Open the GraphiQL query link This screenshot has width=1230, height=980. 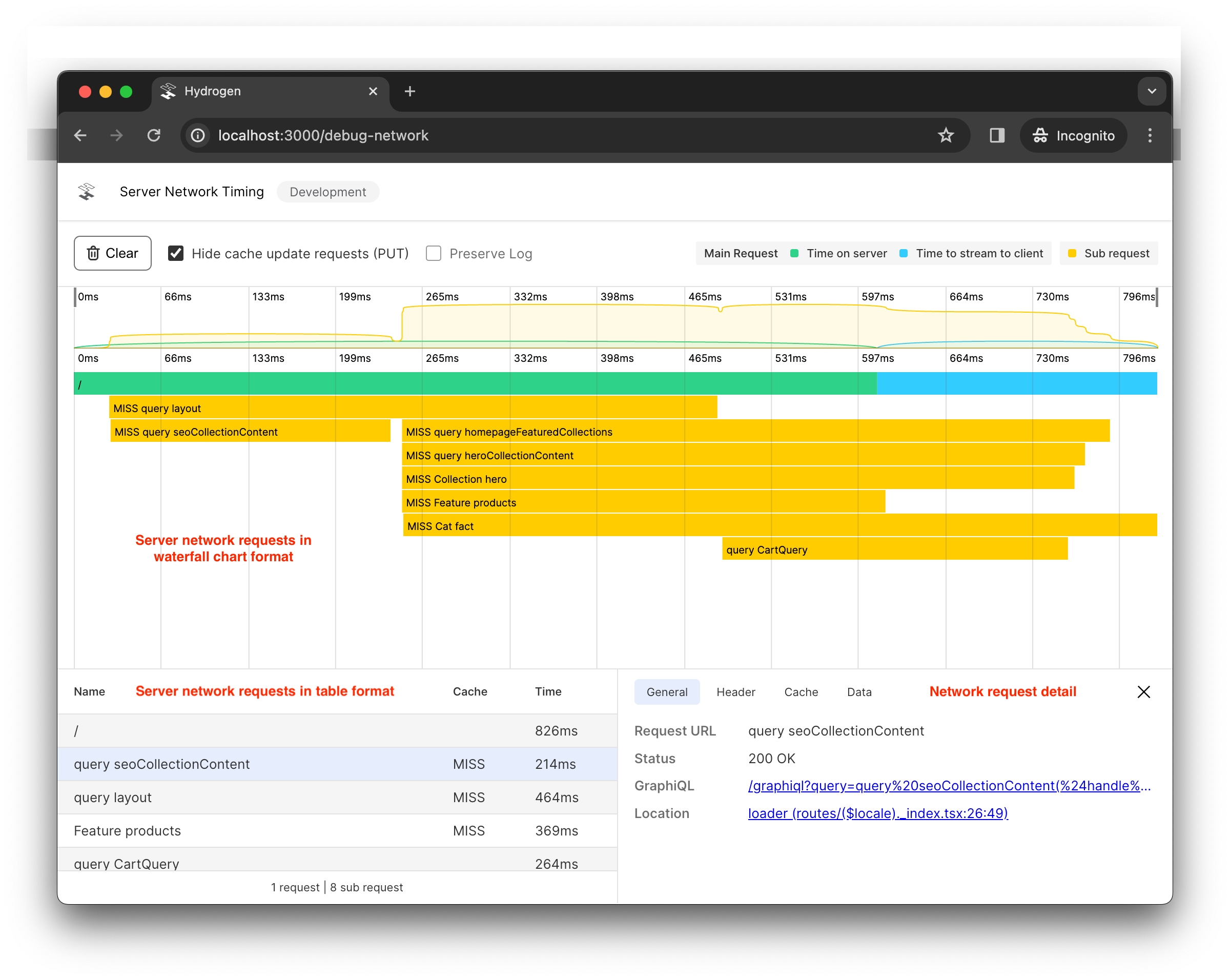pyautogui.click(x=949, y=786)
